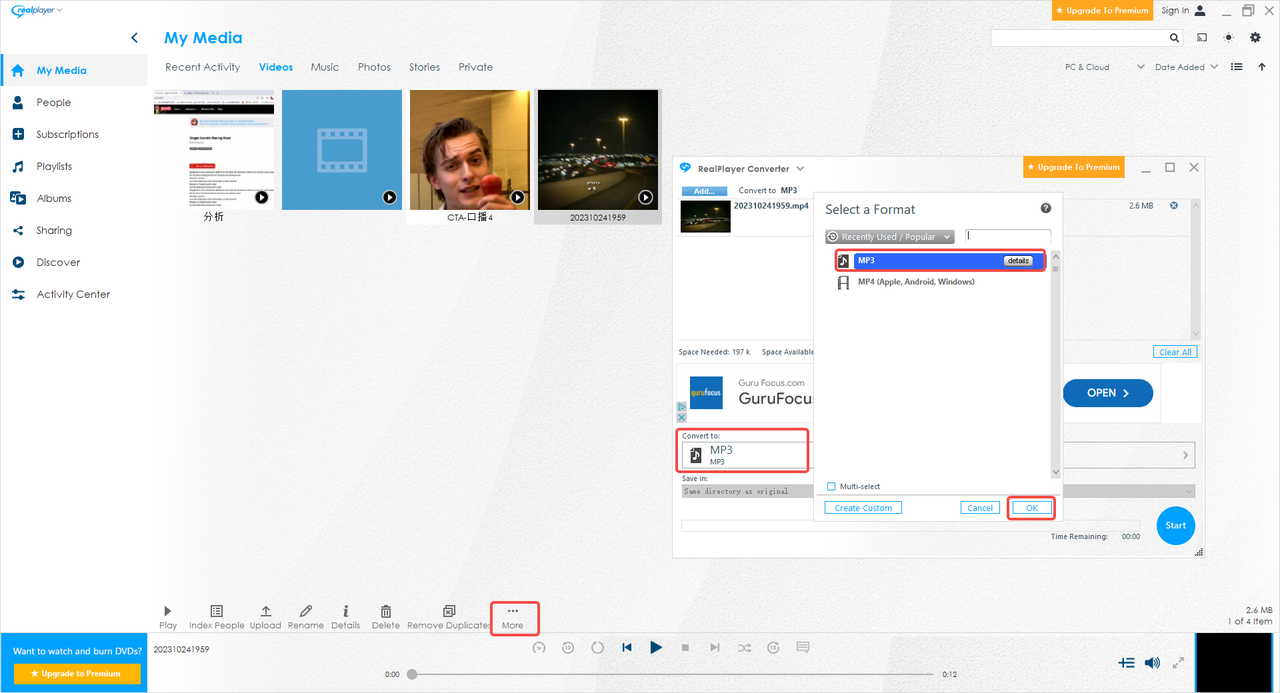Click the MP3 details button
The image size is (1280, 693).
[1018, 261]
